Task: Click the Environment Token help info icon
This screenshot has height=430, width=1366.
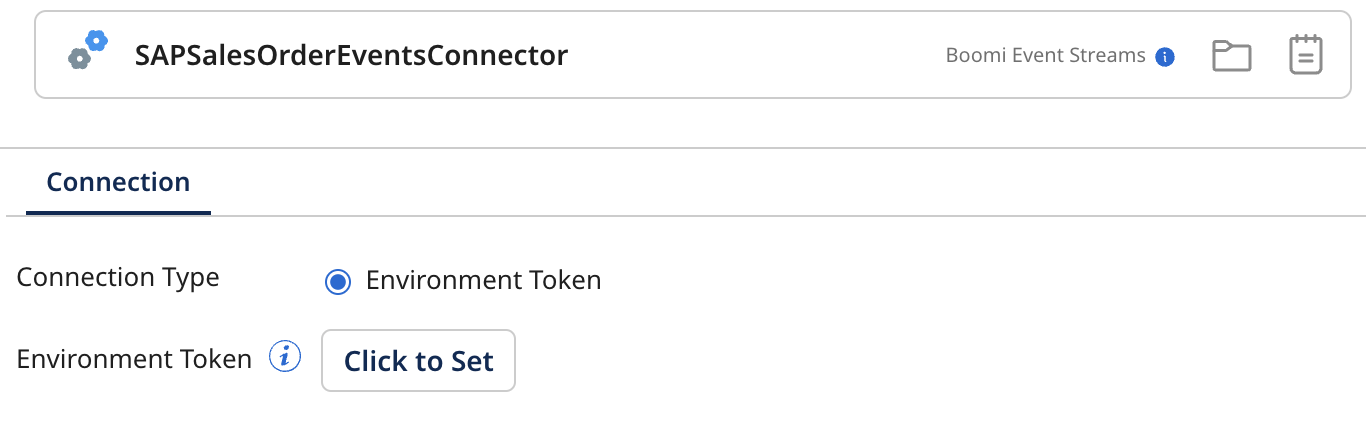Action: tap(285, 357)
